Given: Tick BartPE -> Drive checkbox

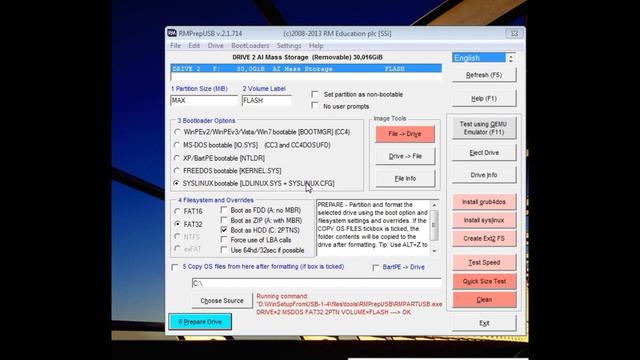Looking at the screenshot, I should (x=376, y=267).
